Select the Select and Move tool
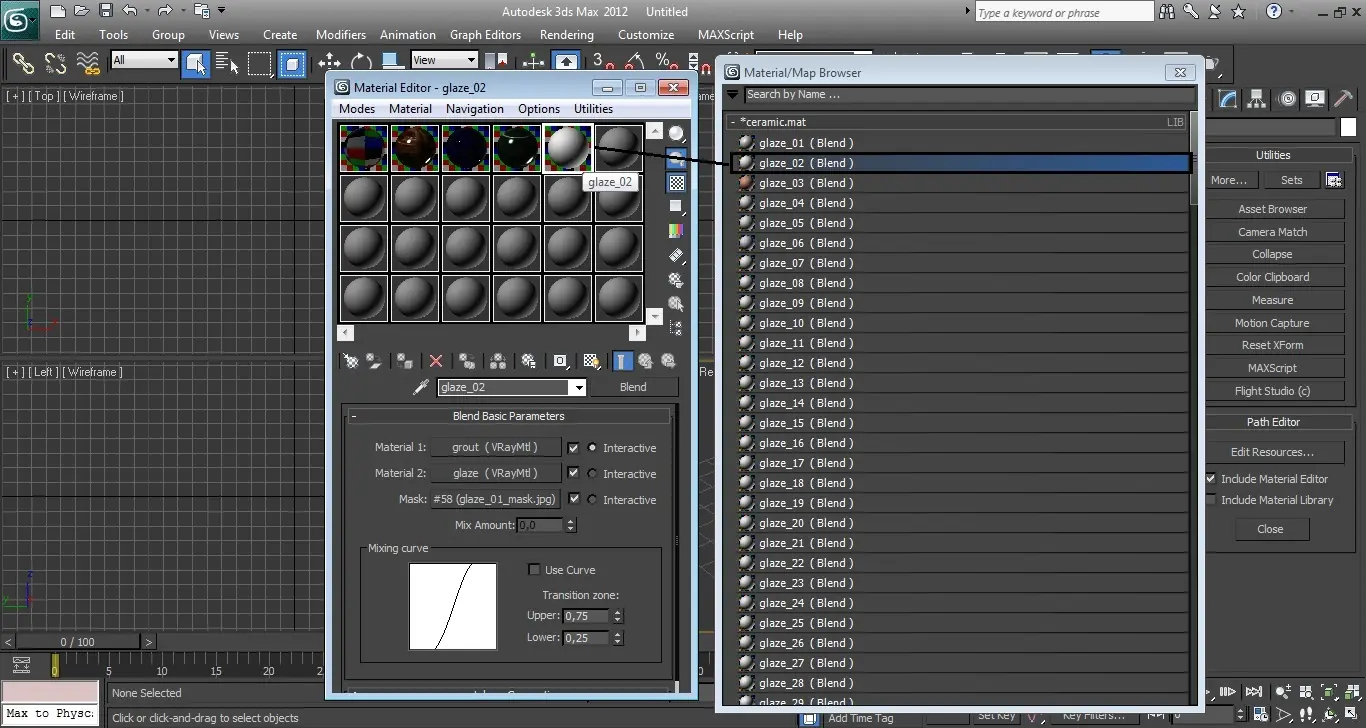Screen dimensions: 1366x728 pyautogui.click(x=329, y=61)
